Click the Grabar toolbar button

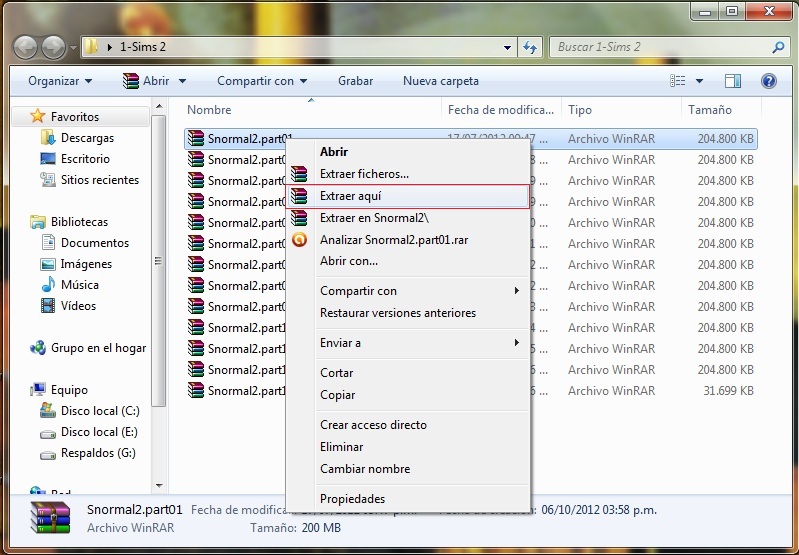pos(355,81)
